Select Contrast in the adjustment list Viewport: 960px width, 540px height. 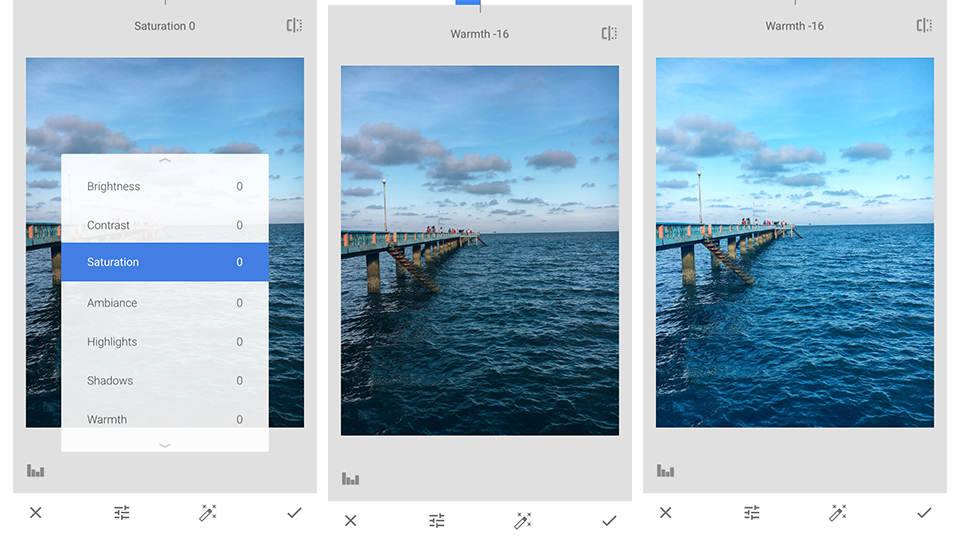click(x=165, y=225)
